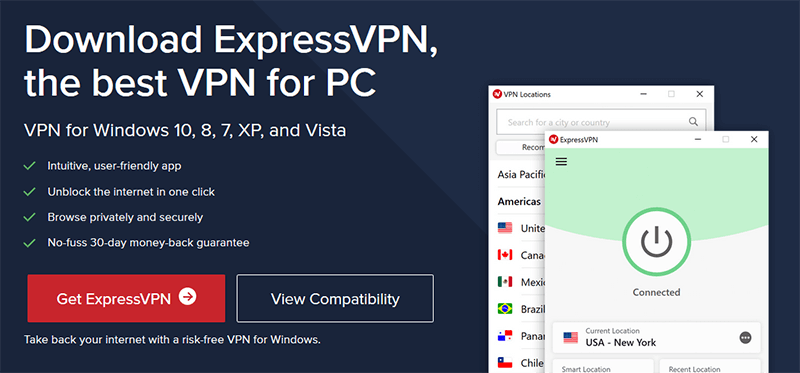Screen dimensions: 800x373
Task: Expand the Asia Pacific region list
Action: [520, 175]
